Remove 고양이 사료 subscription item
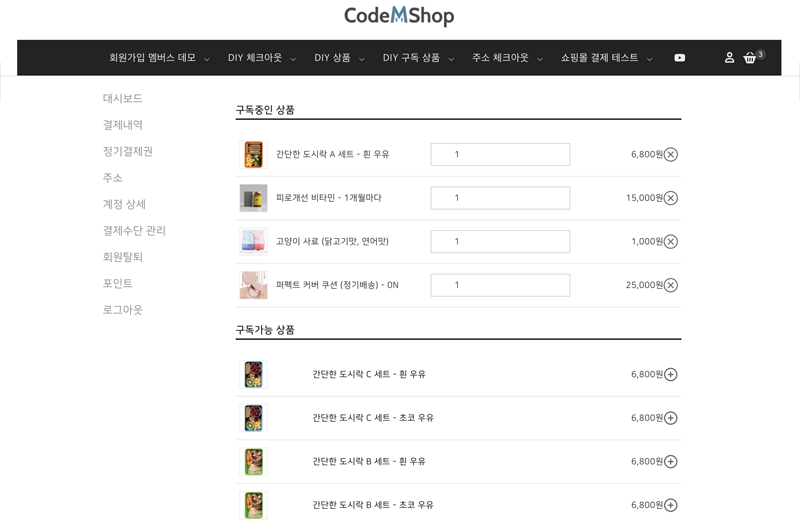The image size is (800, 525). [671, 242]
